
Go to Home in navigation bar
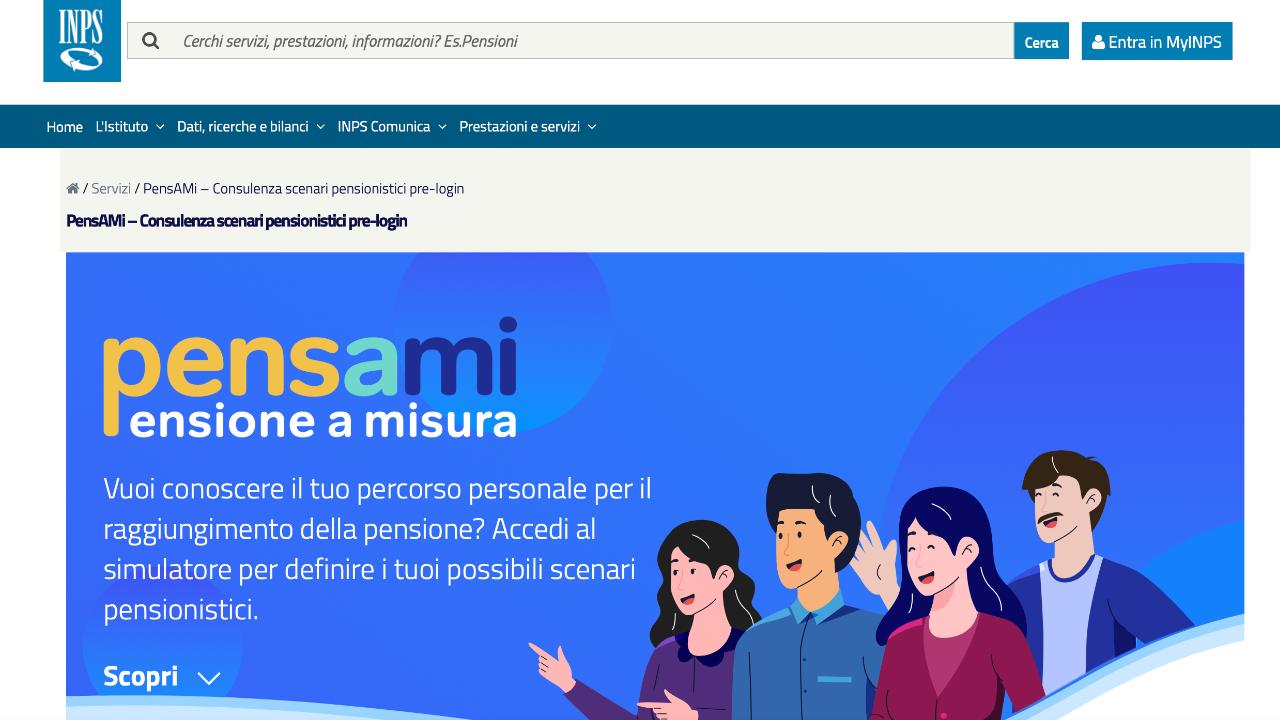[x=64, y=127]
